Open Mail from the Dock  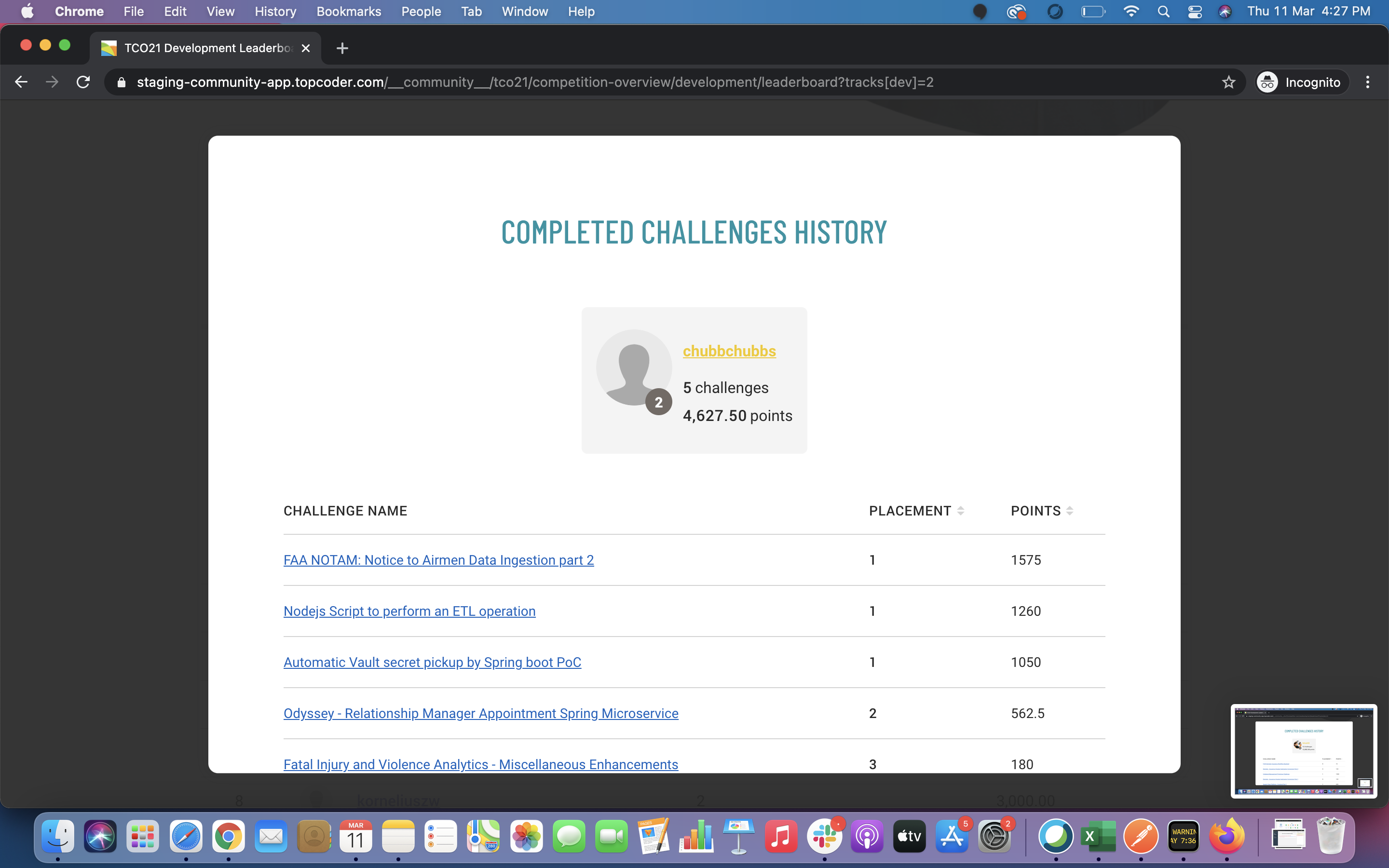pos(271,837)
